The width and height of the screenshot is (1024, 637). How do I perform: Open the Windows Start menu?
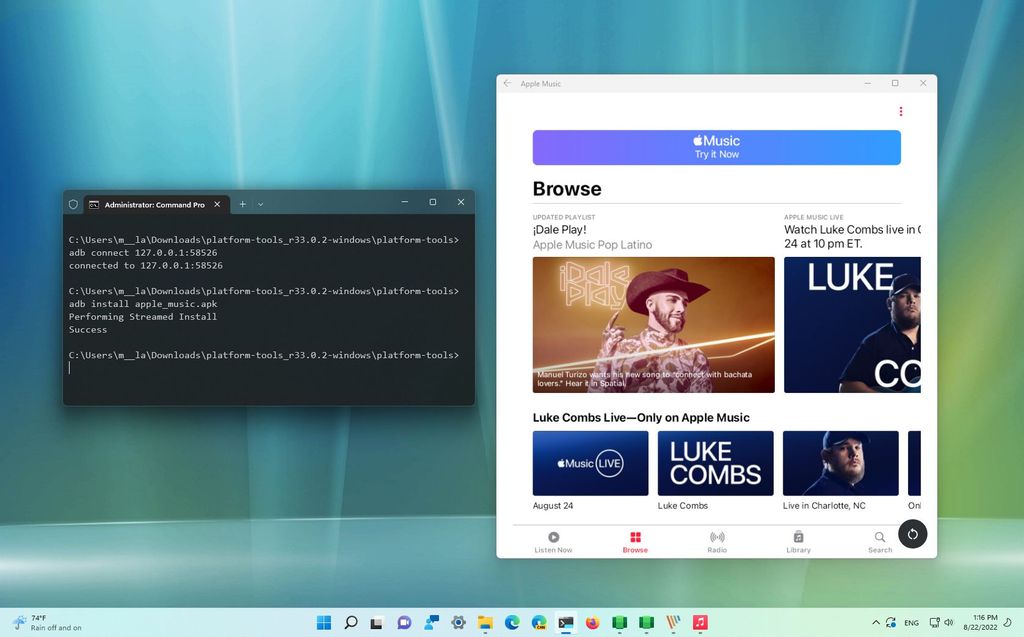click(323, 622)
